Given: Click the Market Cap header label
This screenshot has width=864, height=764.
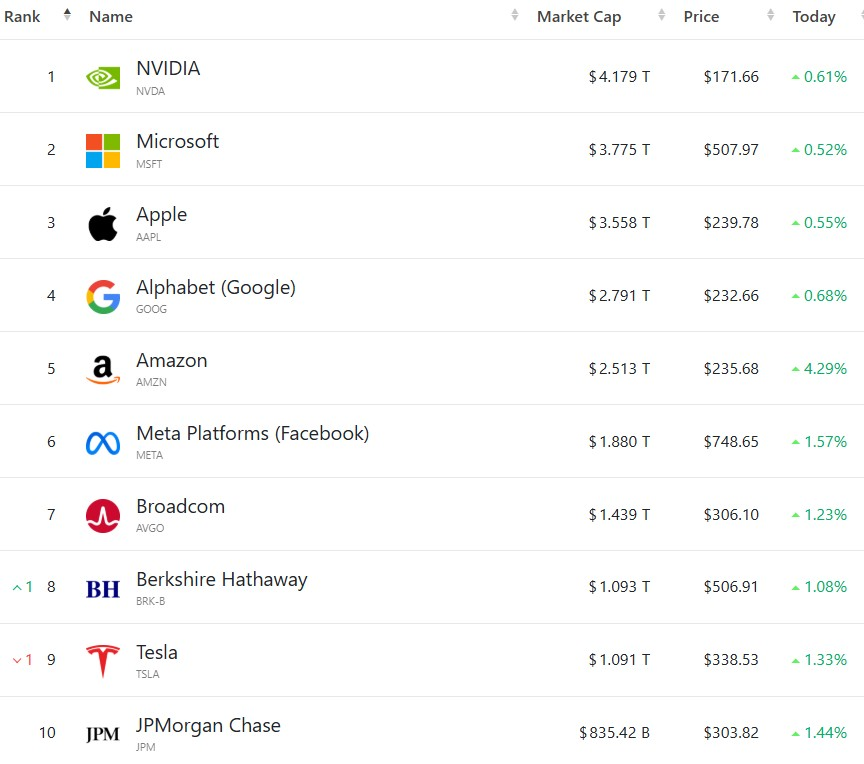Looking at the screenshot, I should [579, 17].
